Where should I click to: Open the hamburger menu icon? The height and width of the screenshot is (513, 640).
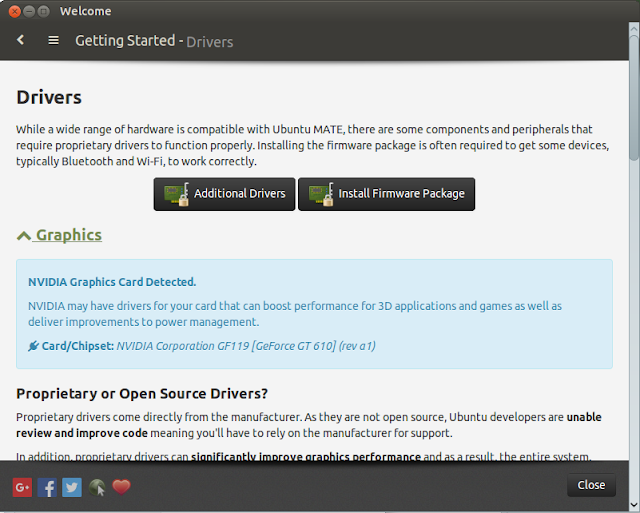pyautogui.click(x=53, y=40)
